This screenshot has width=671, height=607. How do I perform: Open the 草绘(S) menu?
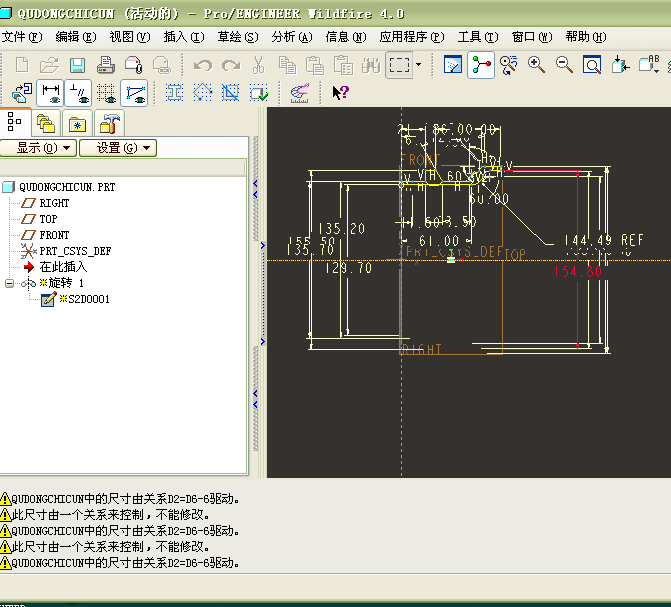point(238,37)
